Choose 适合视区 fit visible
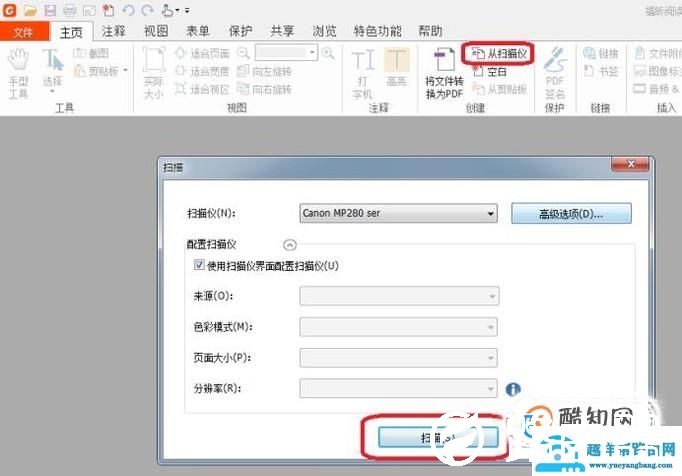Screen dimensions: 682x476 coord(202,89)
